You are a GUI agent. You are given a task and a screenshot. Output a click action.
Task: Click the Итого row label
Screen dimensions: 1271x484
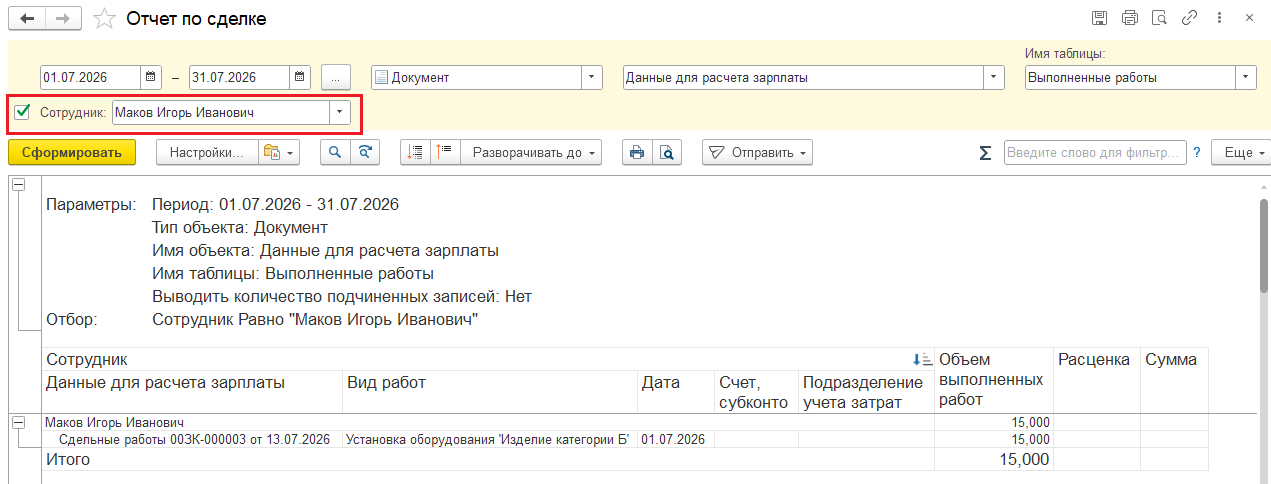click(x=68, y=460)
